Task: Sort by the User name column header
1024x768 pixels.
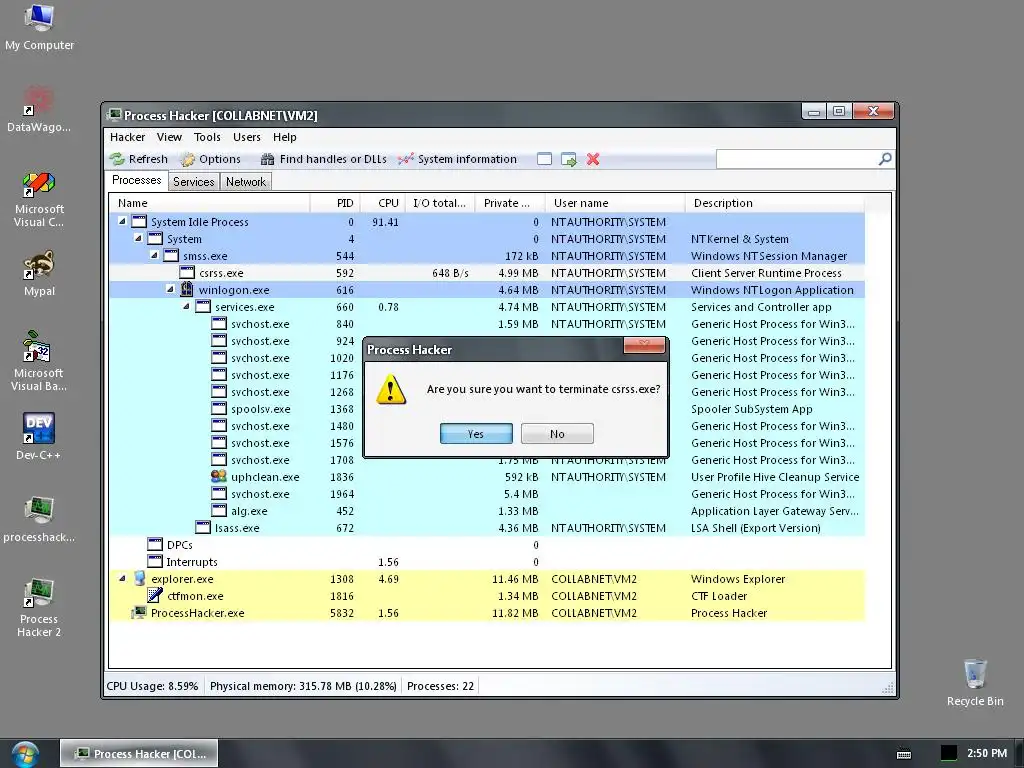Action: pos(615,203)
